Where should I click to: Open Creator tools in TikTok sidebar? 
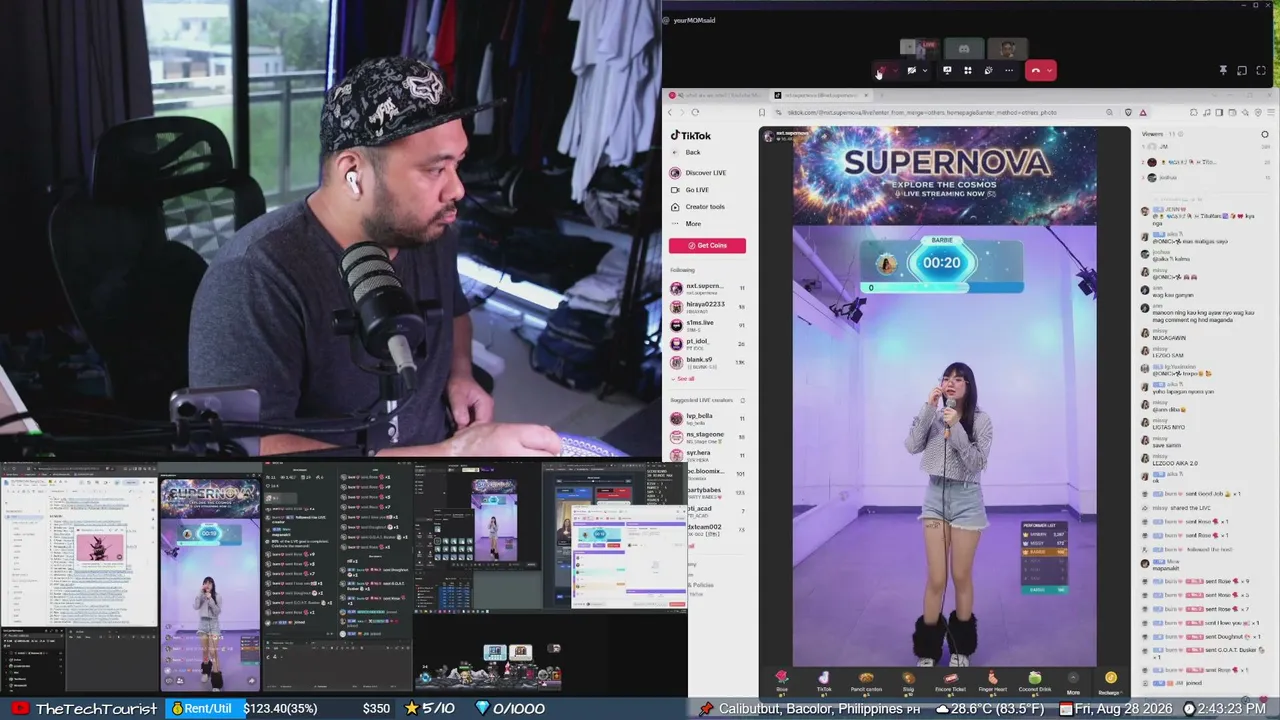point(697,207)
